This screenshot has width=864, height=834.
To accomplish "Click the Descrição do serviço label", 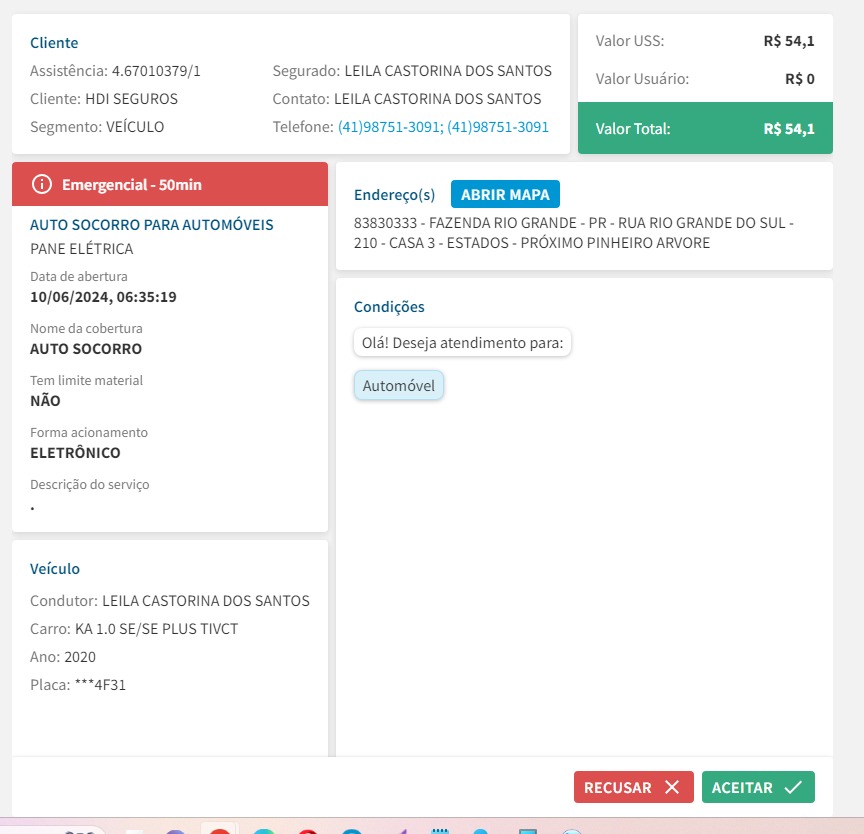I will point(90,485).
